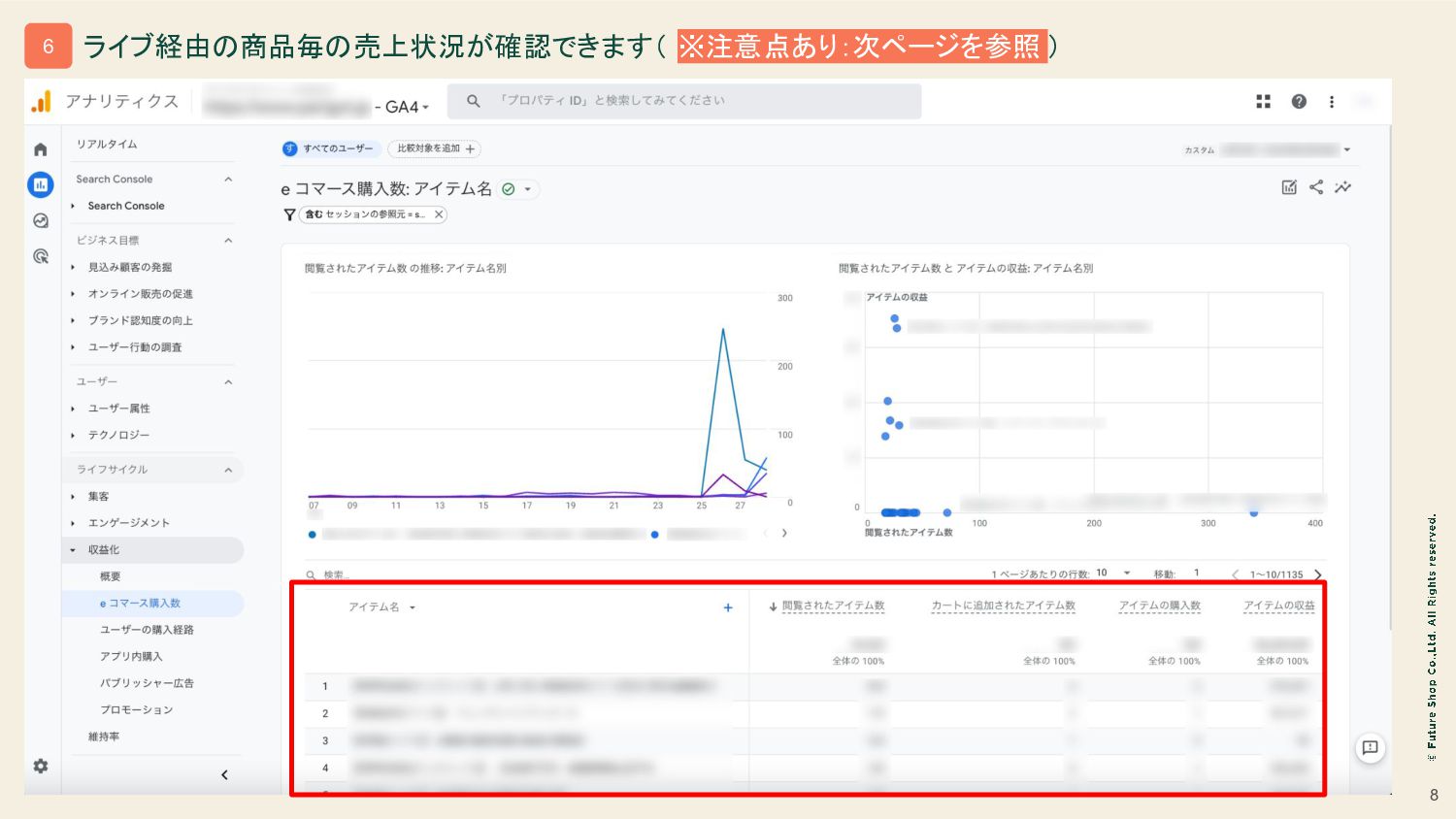This screenshot has width=1456, height=819.
Task: Open リアルタイム report
Action: 107,144
